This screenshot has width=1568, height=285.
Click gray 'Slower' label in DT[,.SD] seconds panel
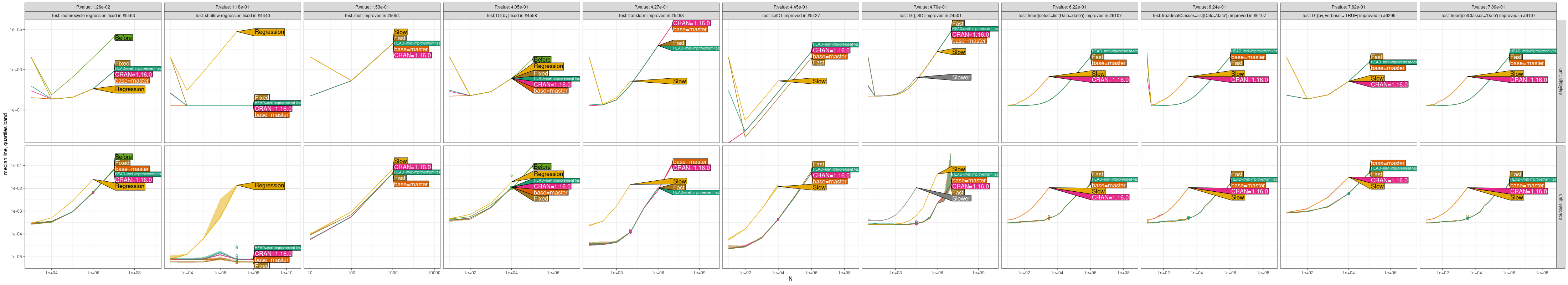click(x=961, y=198)
